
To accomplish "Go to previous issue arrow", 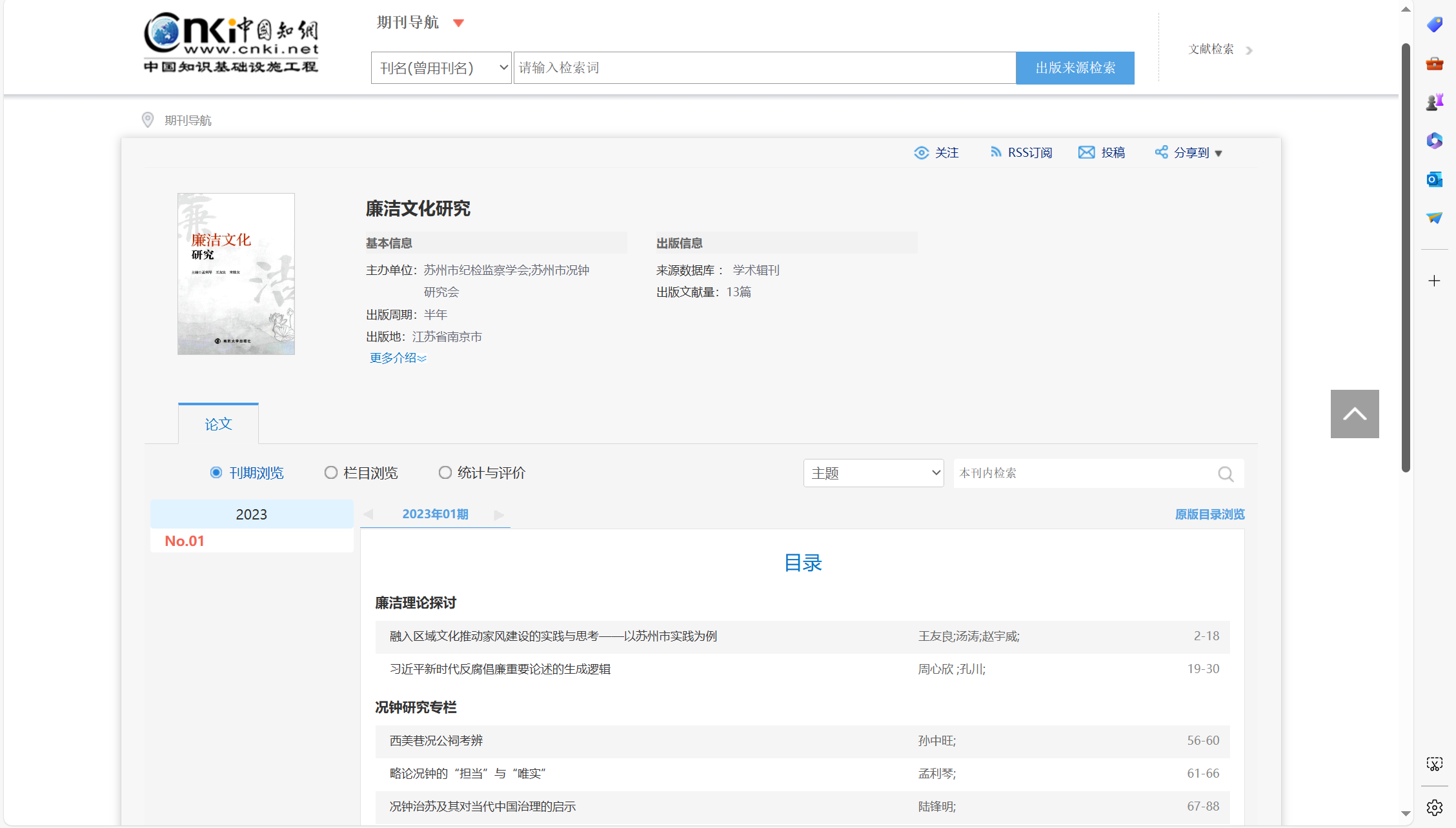I will [x=369, y=514].
